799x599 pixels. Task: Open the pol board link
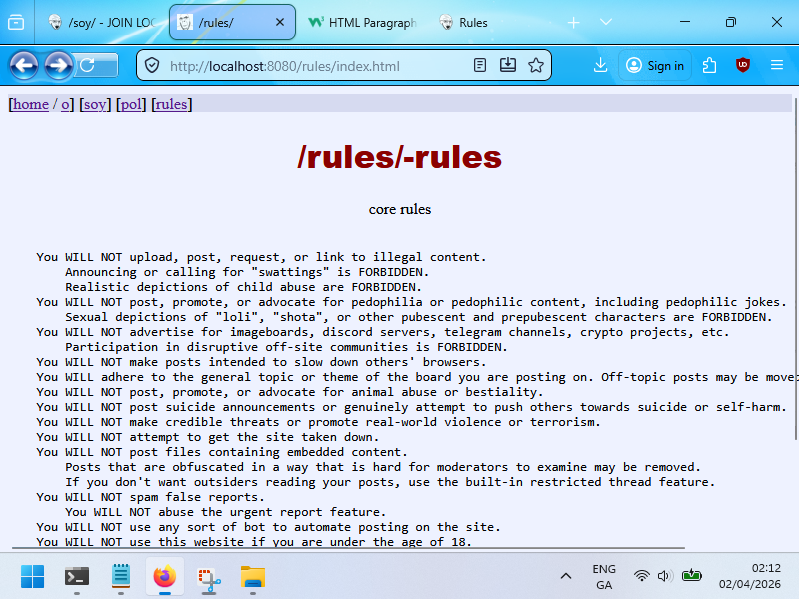pyautogui.click(x=130, y=104)
